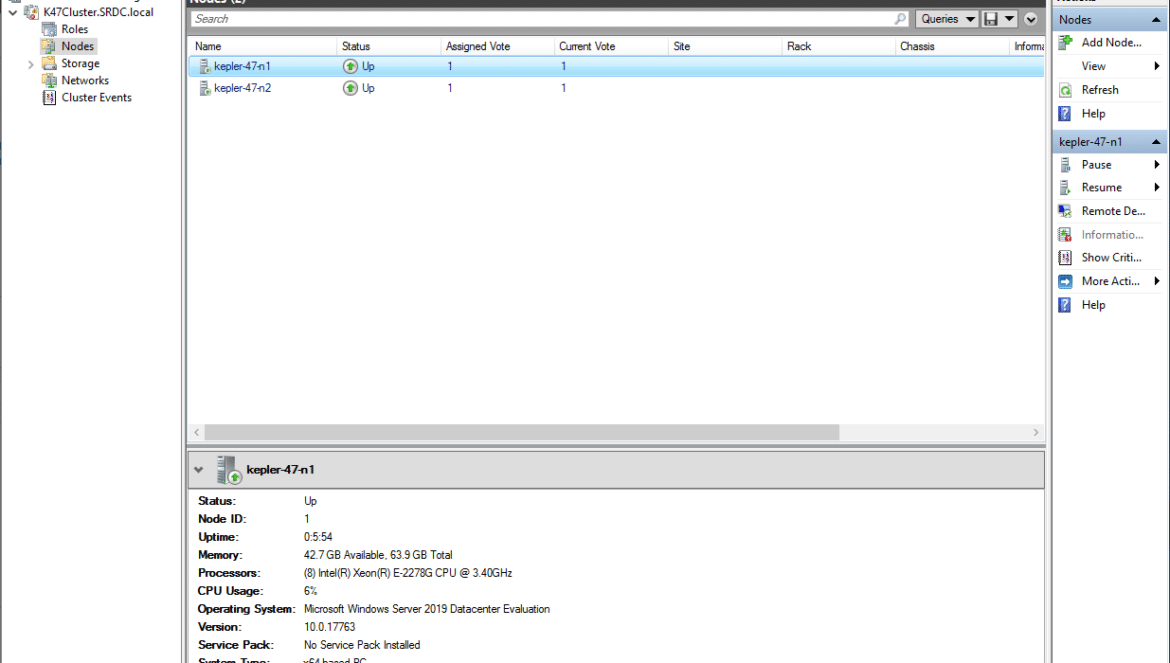Expand the Storage tree node
This screenshot has width=1170, height=663.
31,64
